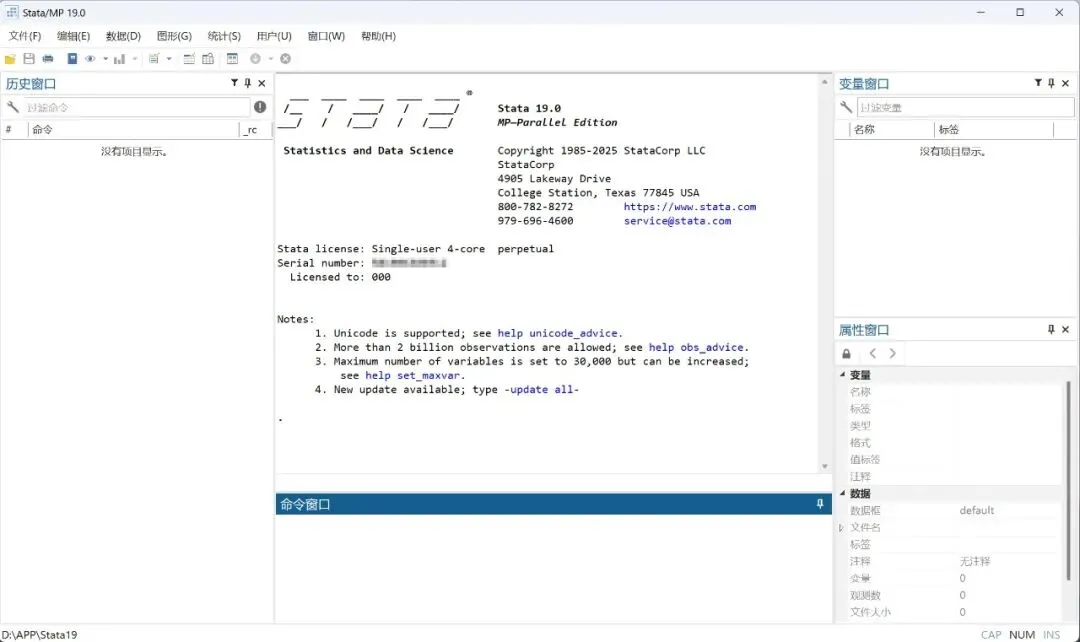Click the service@stata.com link
This screenshot has height=642, width=1080.
point(678,221)
